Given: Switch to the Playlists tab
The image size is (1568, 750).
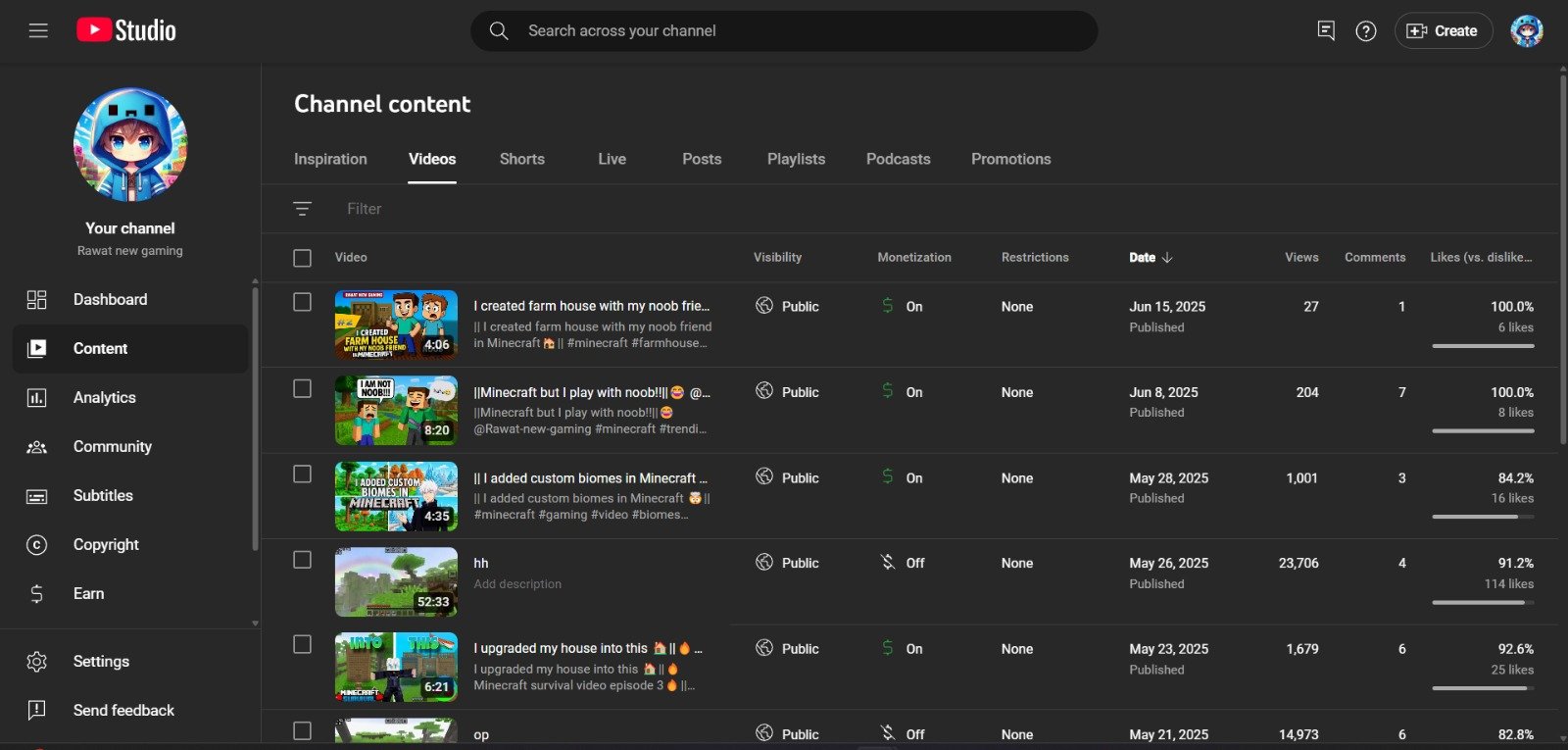Looking at the screenshot, I should 796,159.
